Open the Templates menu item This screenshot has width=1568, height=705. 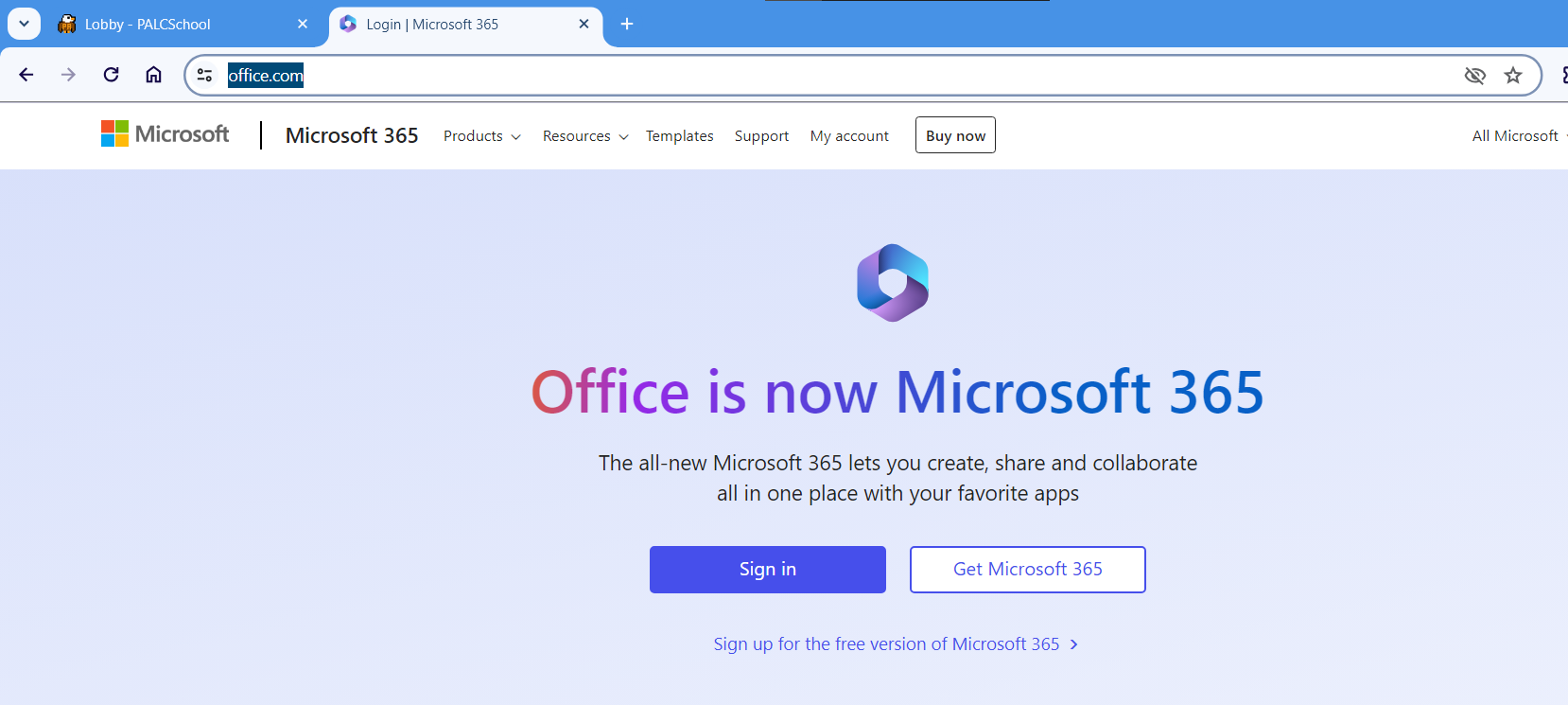[679, 136]
